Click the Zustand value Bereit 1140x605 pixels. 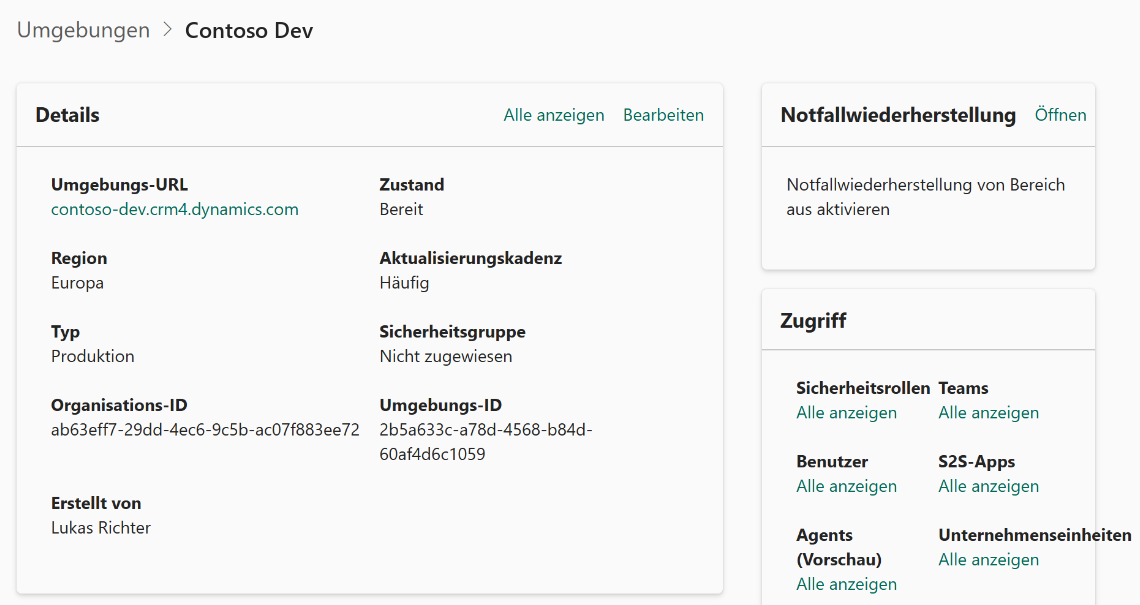pyautogui.click(x=401, y=209)
